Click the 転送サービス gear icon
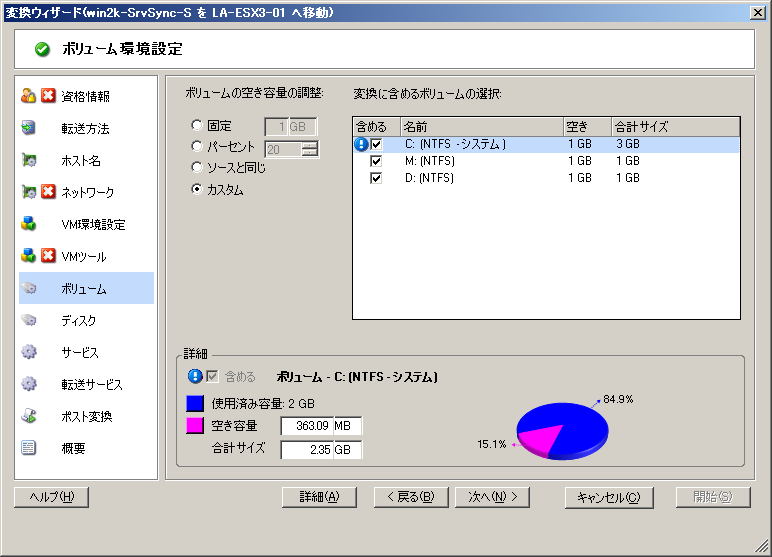Viewport: 772px width, 557px height. tap(29, 384)
